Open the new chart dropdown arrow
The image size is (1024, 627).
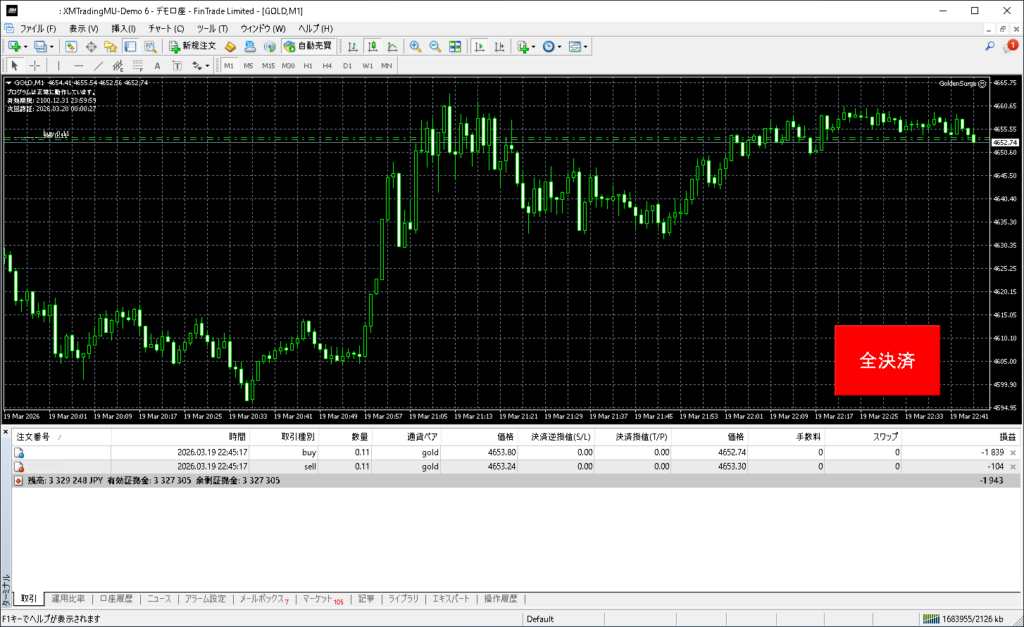tap(26, 46)
